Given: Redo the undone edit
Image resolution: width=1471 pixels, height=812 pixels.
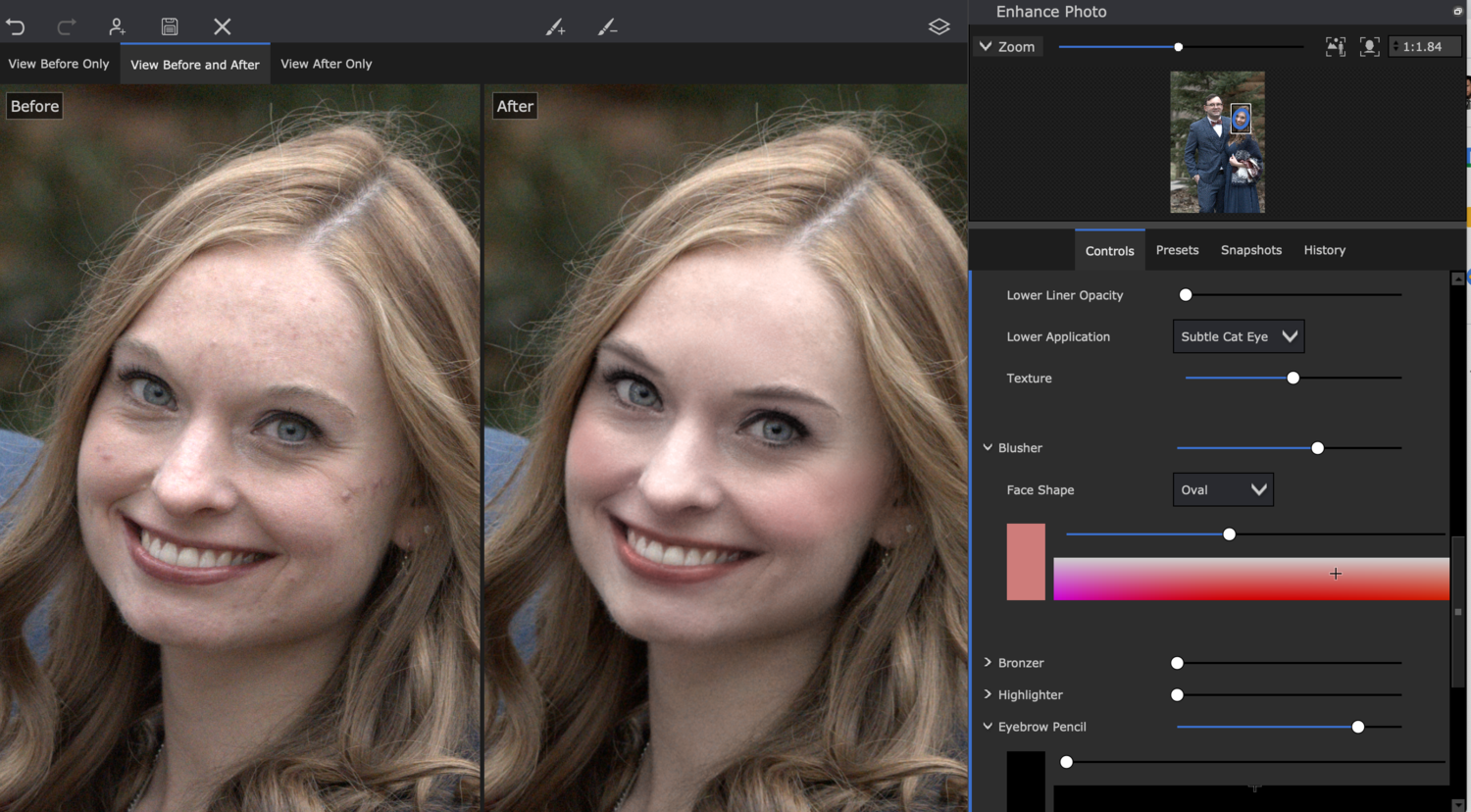Looking at the screenshot, I should (67, 26).
